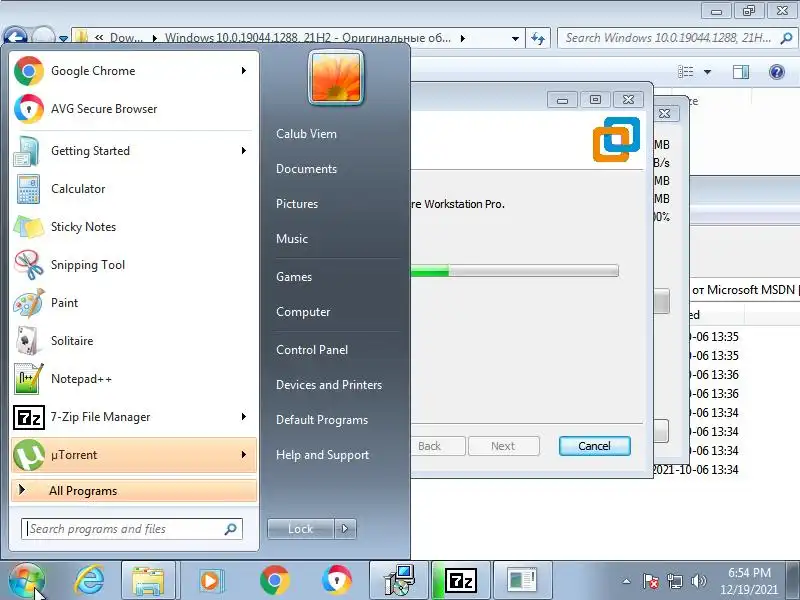Open Internet Explorer on the taskbar
The width and height of the screenshot is (800, 600).
pyautogui.click(x=89, y=581)
